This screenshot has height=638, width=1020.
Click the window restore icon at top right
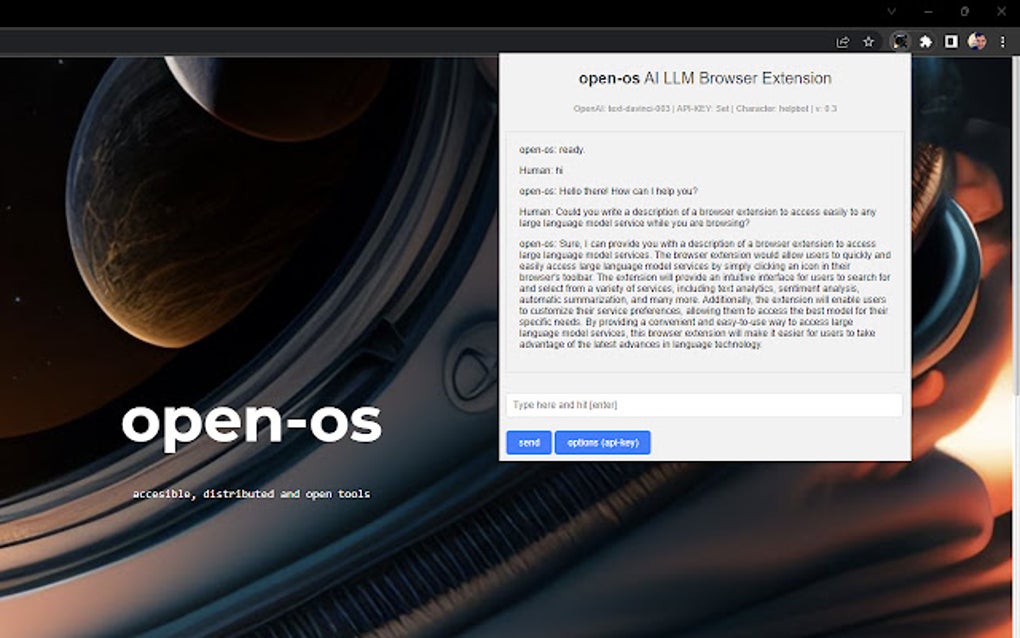[963, 11]
